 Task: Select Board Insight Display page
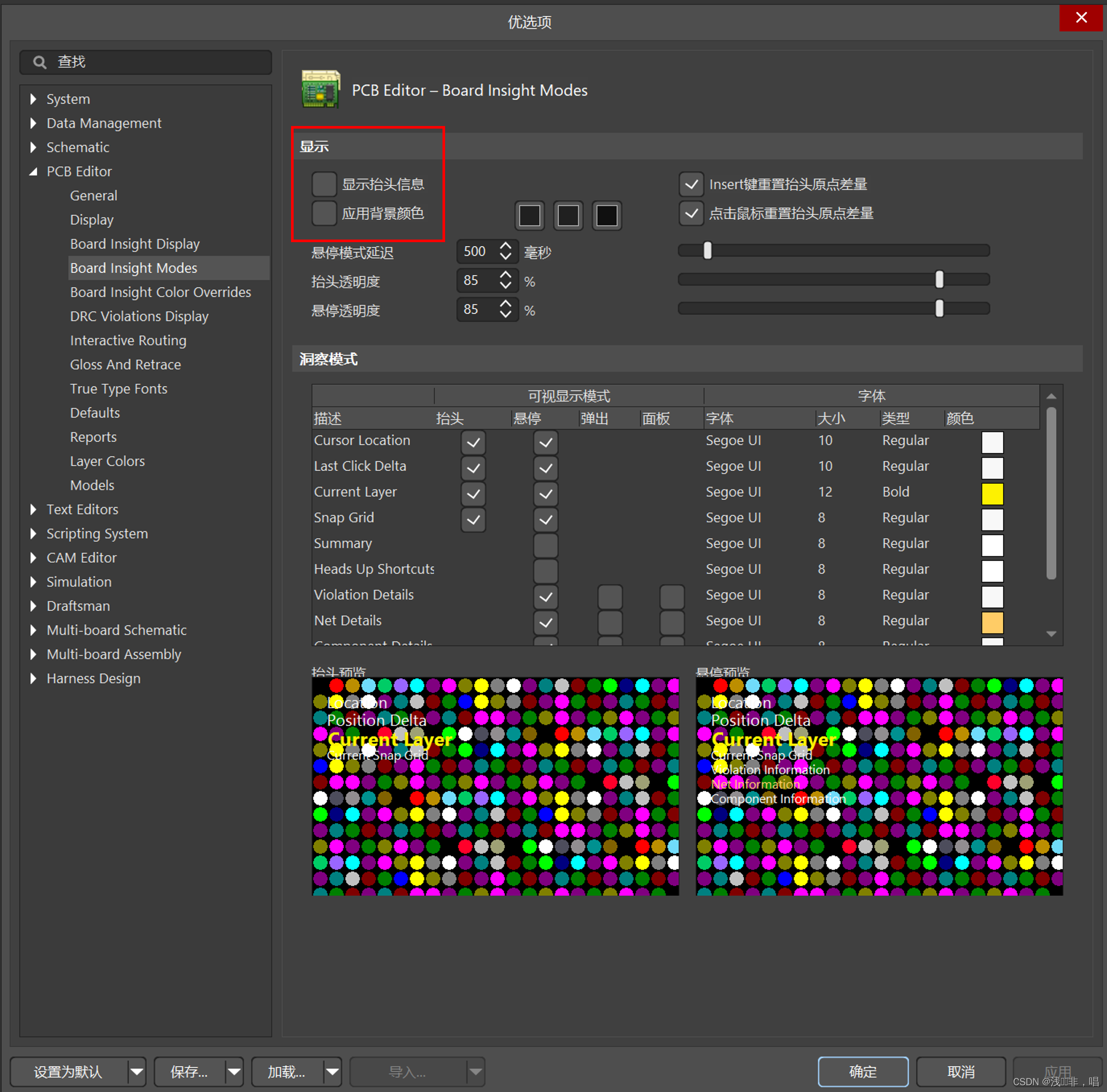pyautogui.click(x=135, y=244)
